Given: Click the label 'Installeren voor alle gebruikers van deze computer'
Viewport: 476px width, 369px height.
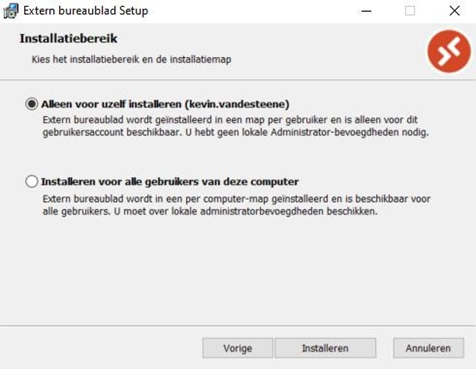Looking at the screenshot, I should click(170, 182).
